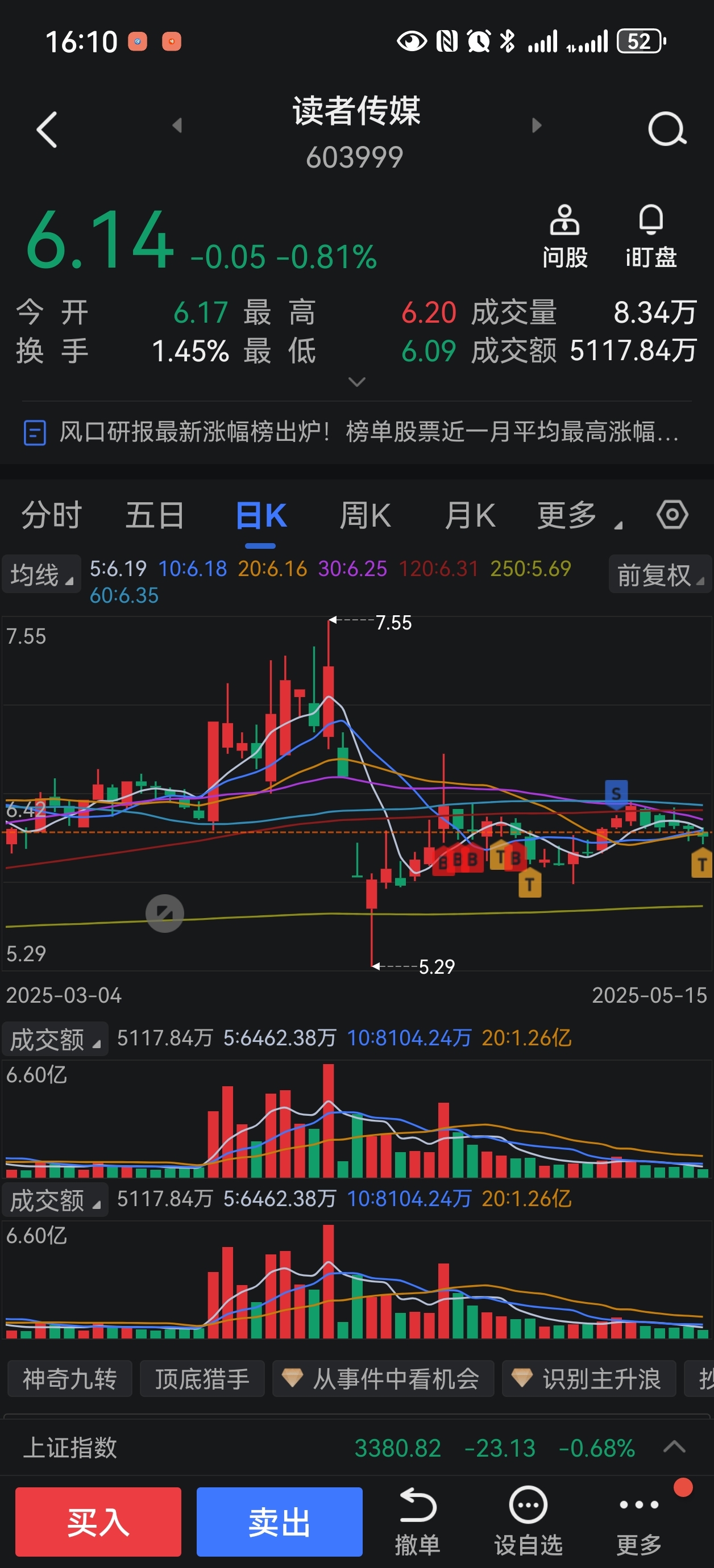The image size is (714, 1568).
Task: Open the news document icon
Action: (x=35, y=433)
